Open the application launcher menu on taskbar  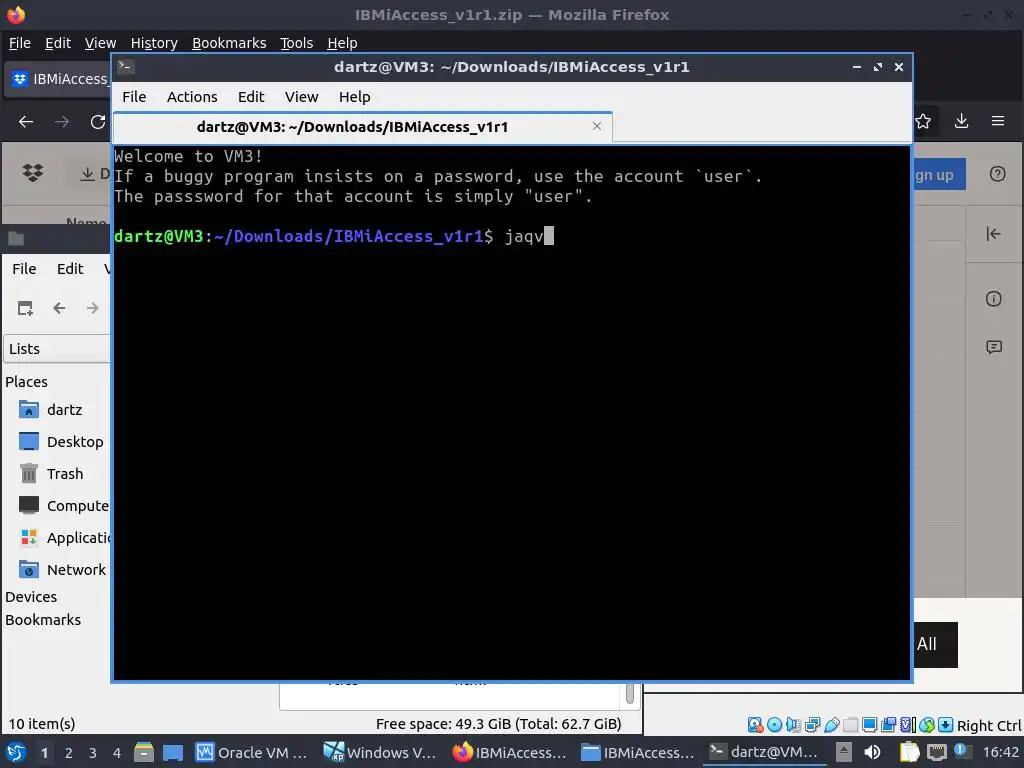pyautogui.click(x=16, y=753)
